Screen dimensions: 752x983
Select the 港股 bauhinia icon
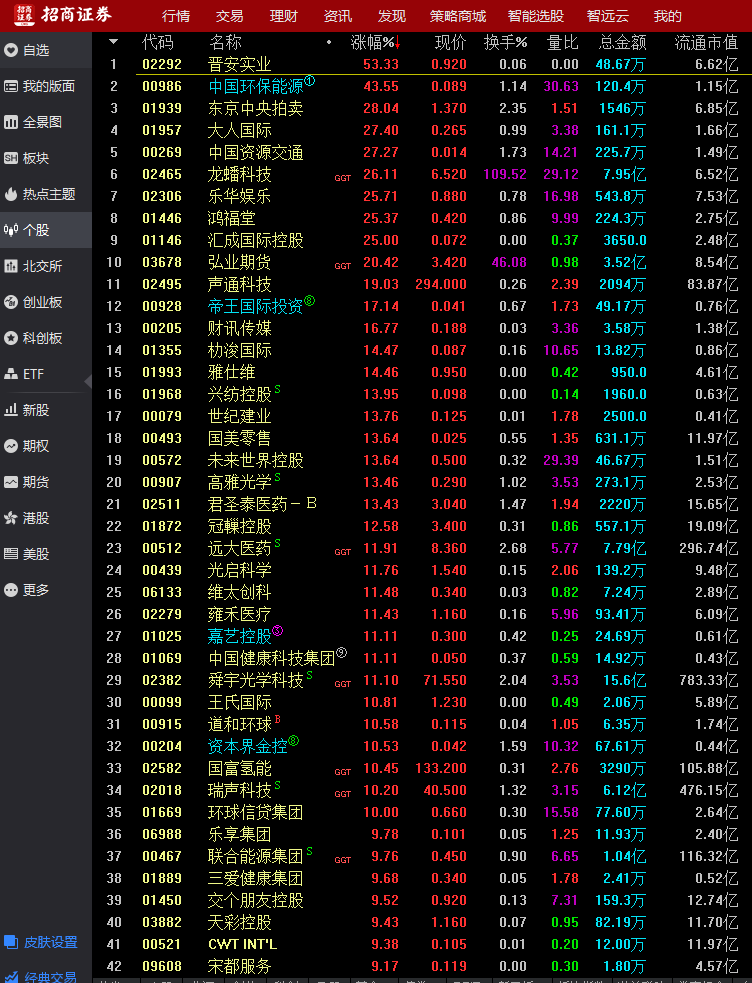point(11,518)
